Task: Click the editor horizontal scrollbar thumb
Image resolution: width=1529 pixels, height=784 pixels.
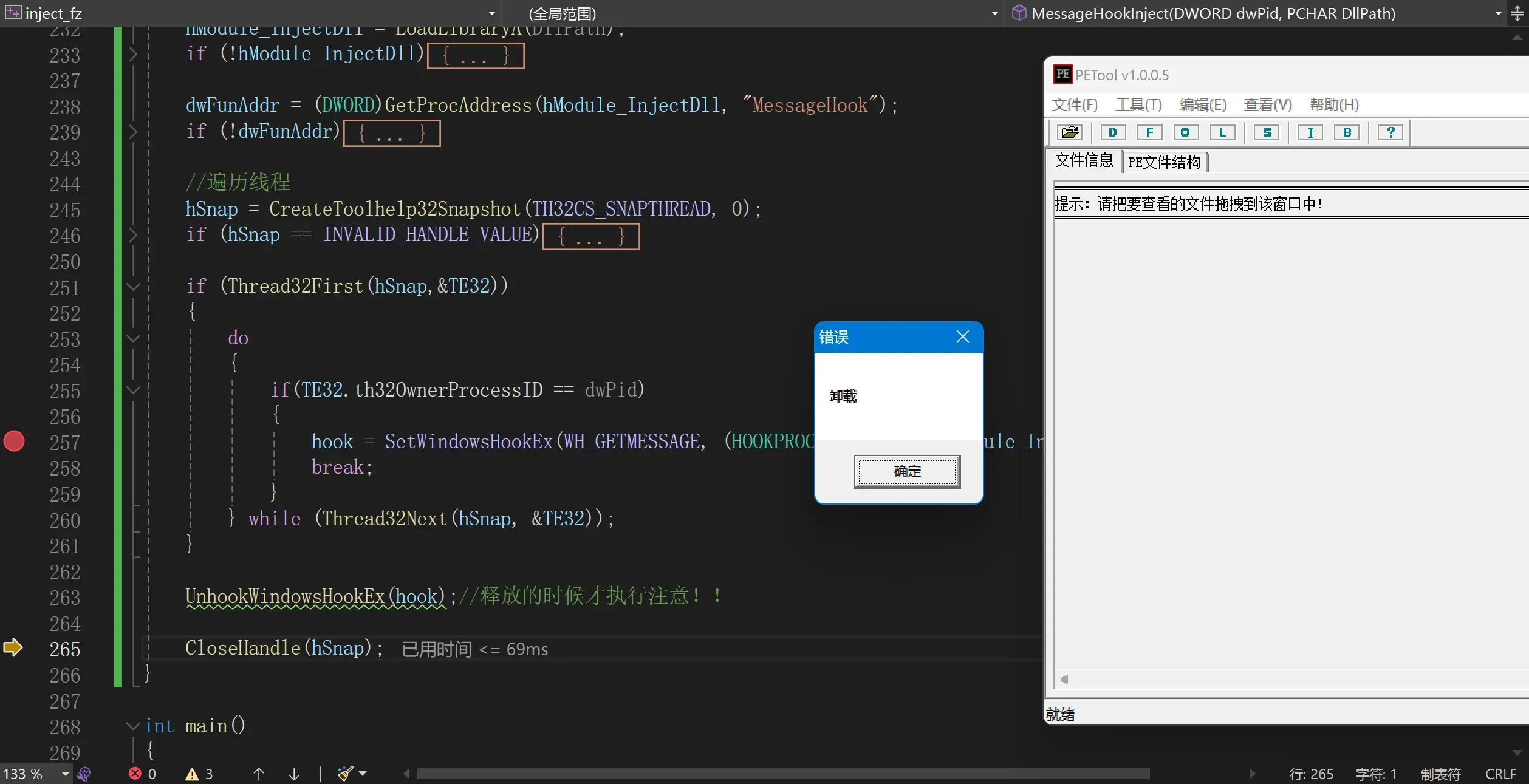Action: [782, 774]
